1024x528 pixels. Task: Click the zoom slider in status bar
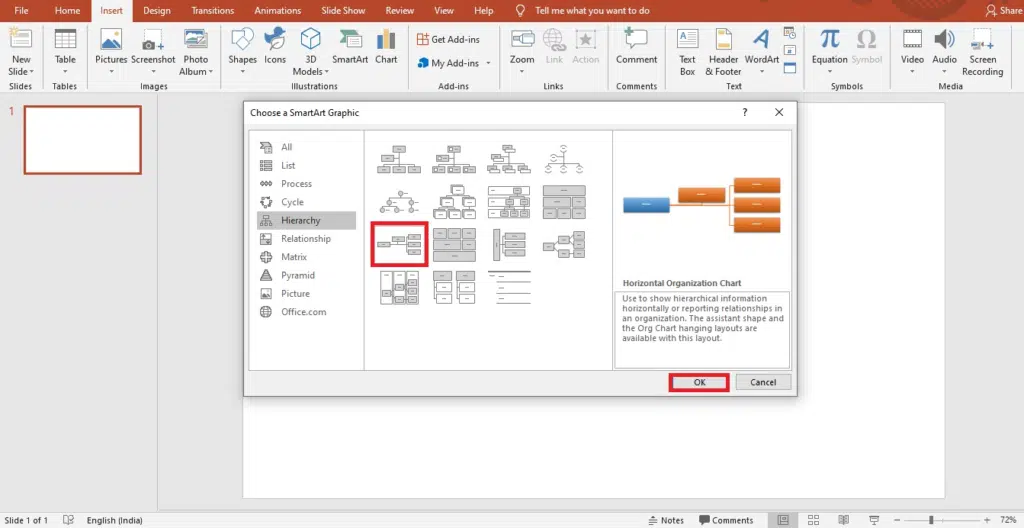(x=930, y=520)
